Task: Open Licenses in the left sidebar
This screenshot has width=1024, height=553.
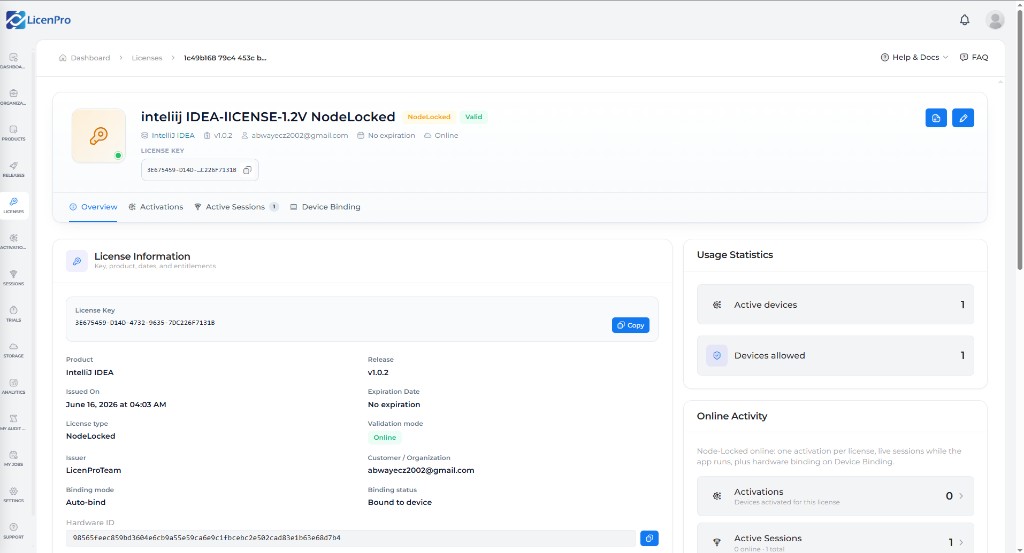Action: coord(13,206)
